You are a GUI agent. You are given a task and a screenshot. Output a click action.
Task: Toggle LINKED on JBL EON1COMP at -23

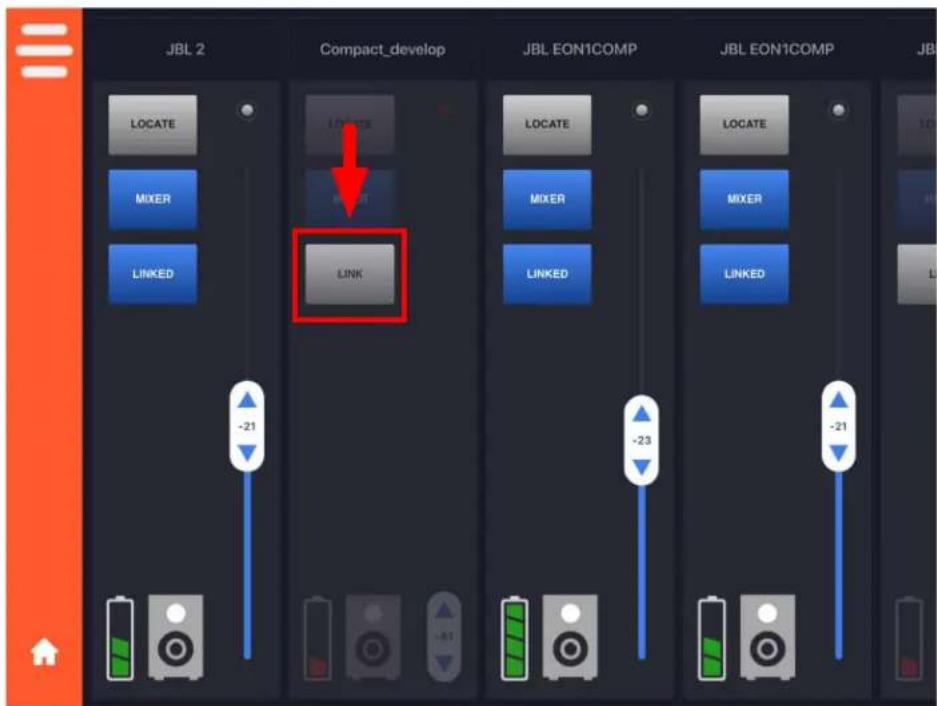click(547, 274)
